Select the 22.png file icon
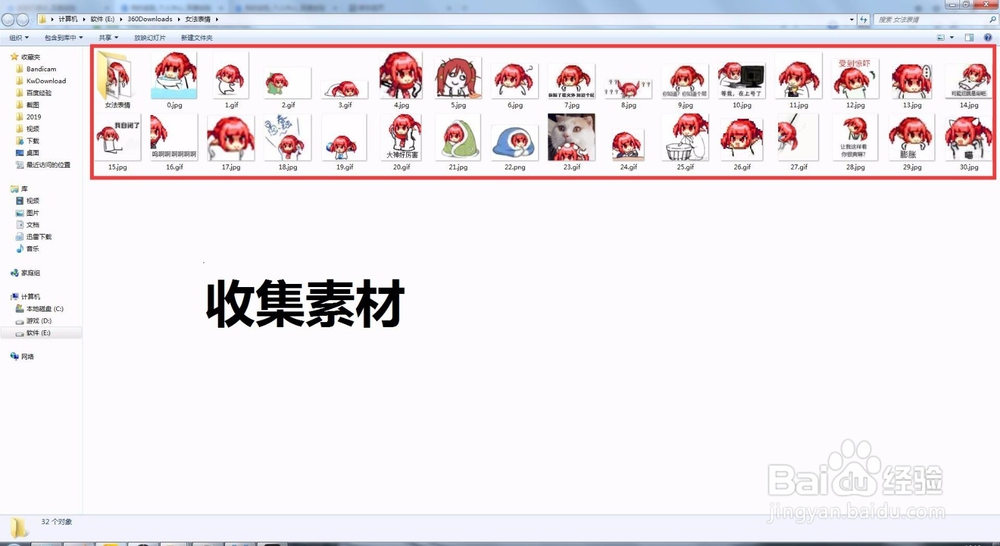Viewport: 1000px width, 546px height. pyautogui.click(x=515, y=144)
